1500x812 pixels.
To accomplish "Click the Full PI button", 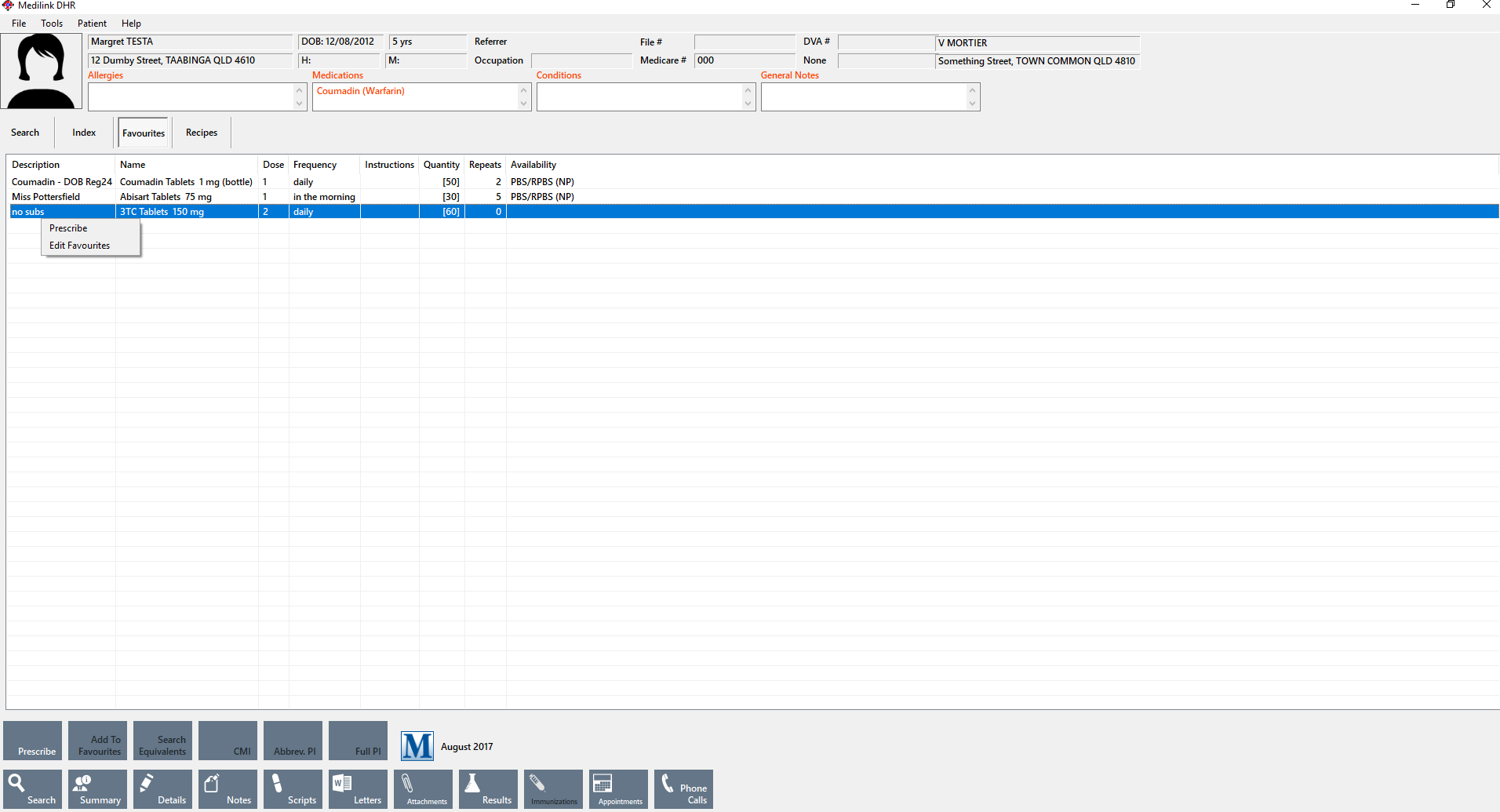I will 358,741.
